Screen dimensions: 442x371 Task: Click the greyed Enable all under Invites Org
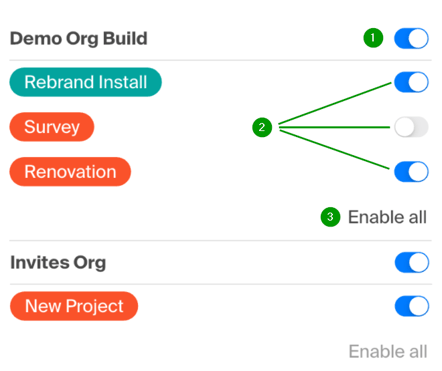tap(388, 352)
